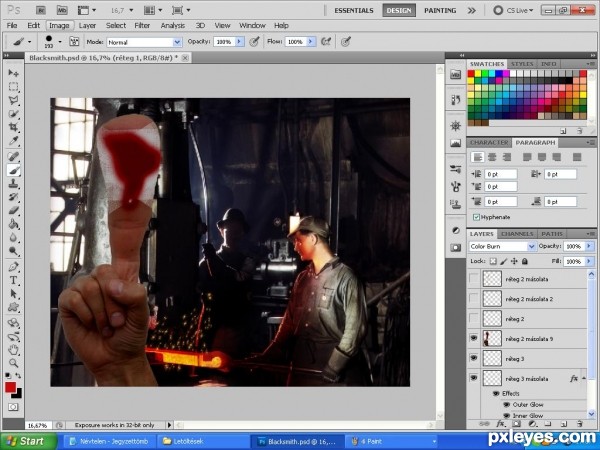The height and width of the screenshot is (450, 600).
Task: Select the Dodge tool
Action: [13, 251]
